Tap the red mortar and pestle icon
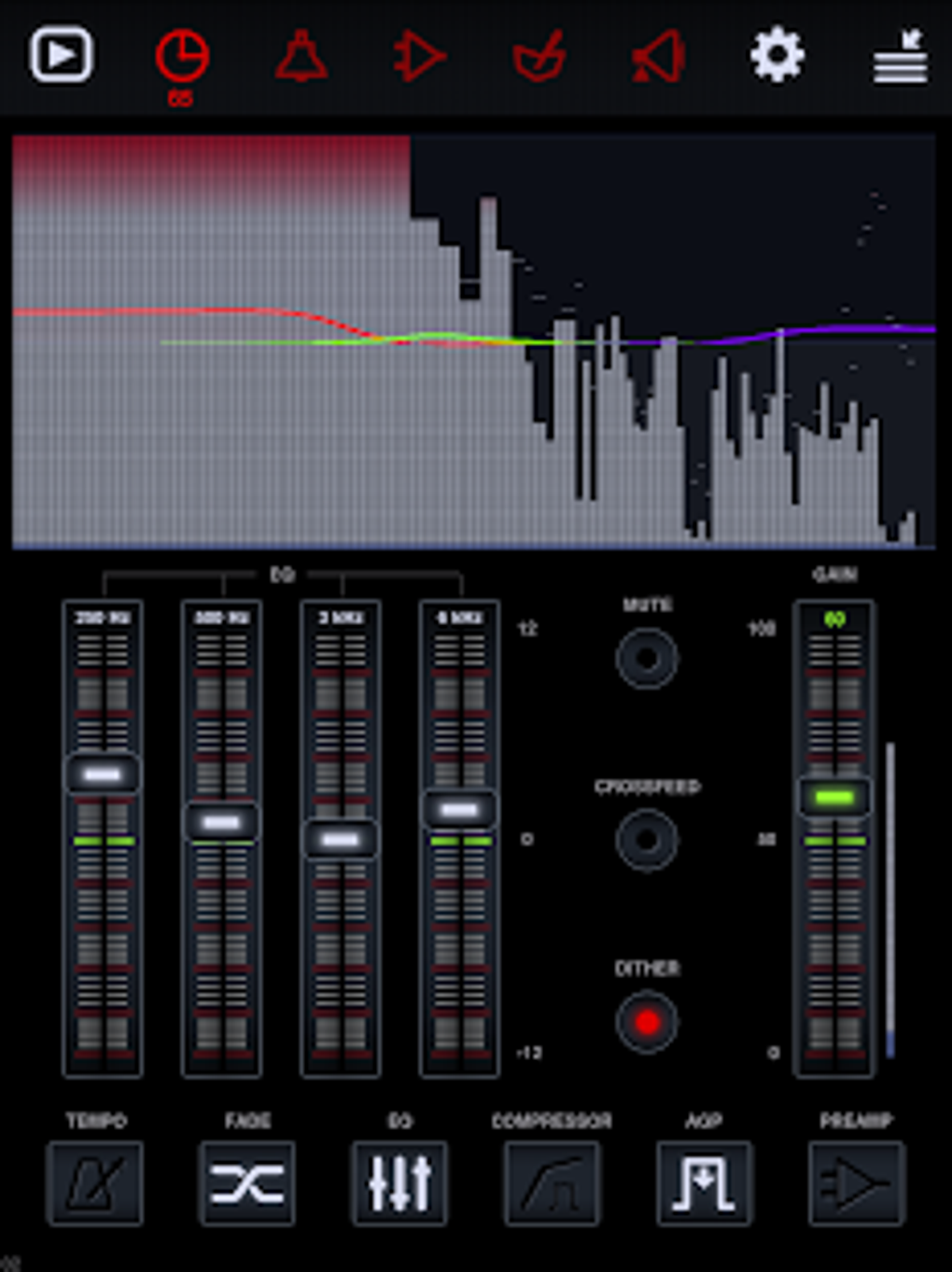 [539, 56]
